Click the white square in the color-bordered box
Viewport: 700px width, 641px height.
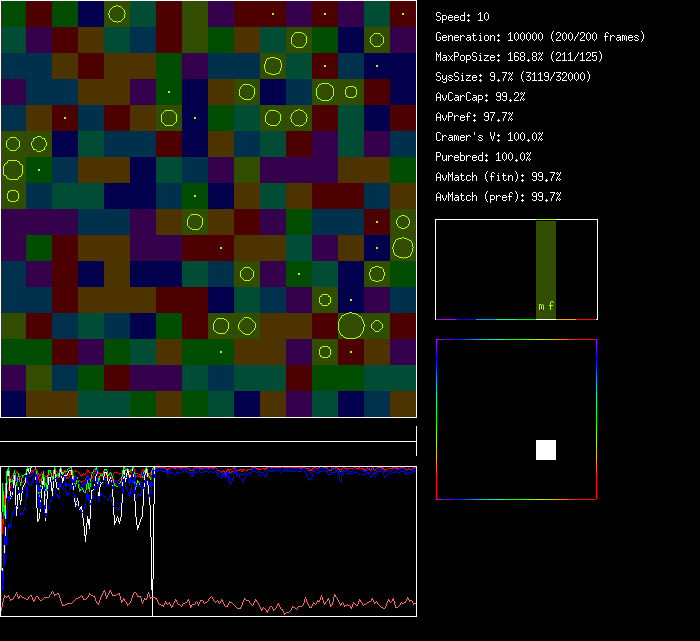tap(546, 450)
